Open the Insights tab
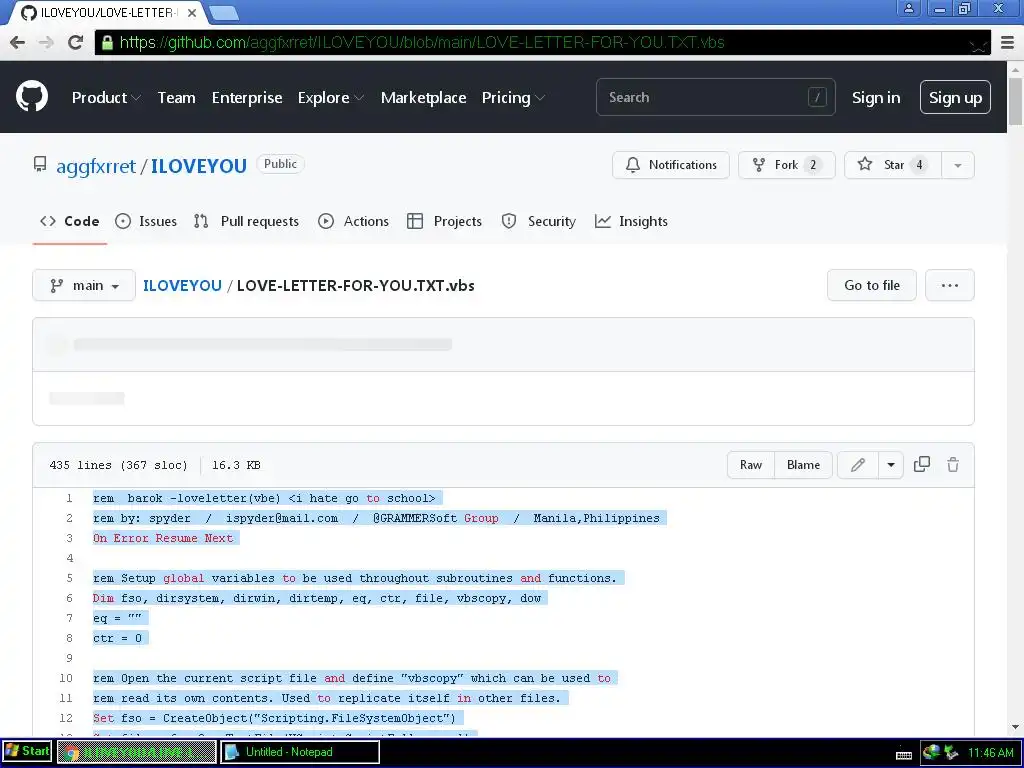This screenshot has height=768, width=1024. pos(632,221)
